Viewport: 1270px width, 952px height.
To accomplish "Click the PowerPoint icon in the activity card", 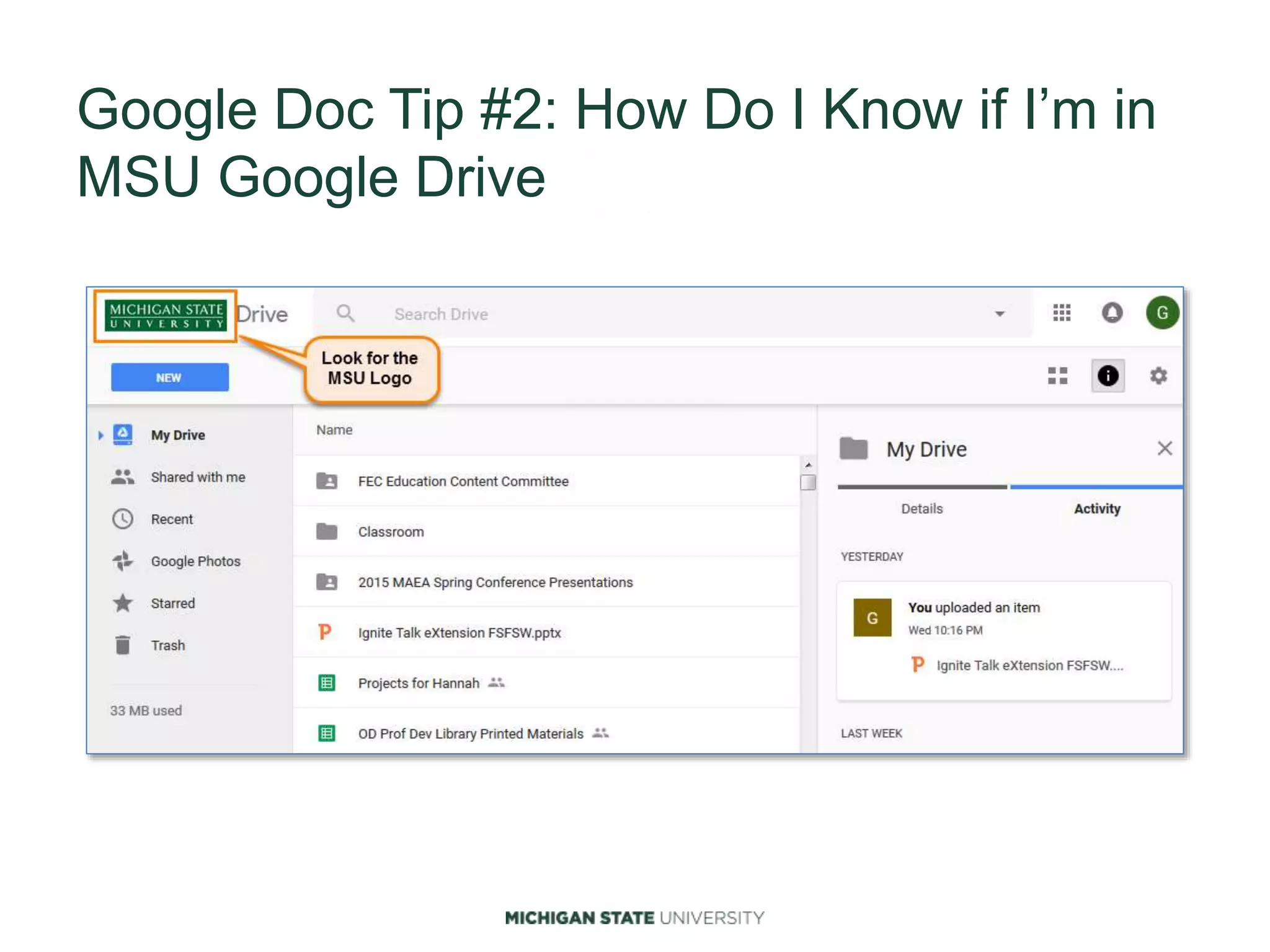I will pyautogui.click(x=918, y=664).
